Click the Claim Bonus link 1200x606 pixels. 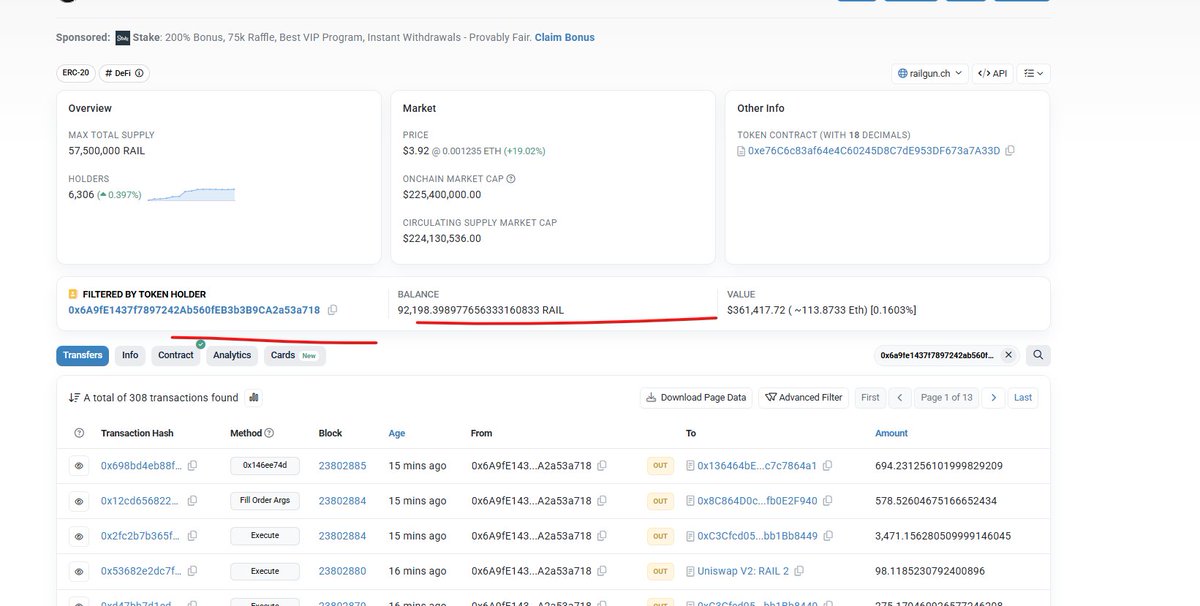(x=565, y=37)
